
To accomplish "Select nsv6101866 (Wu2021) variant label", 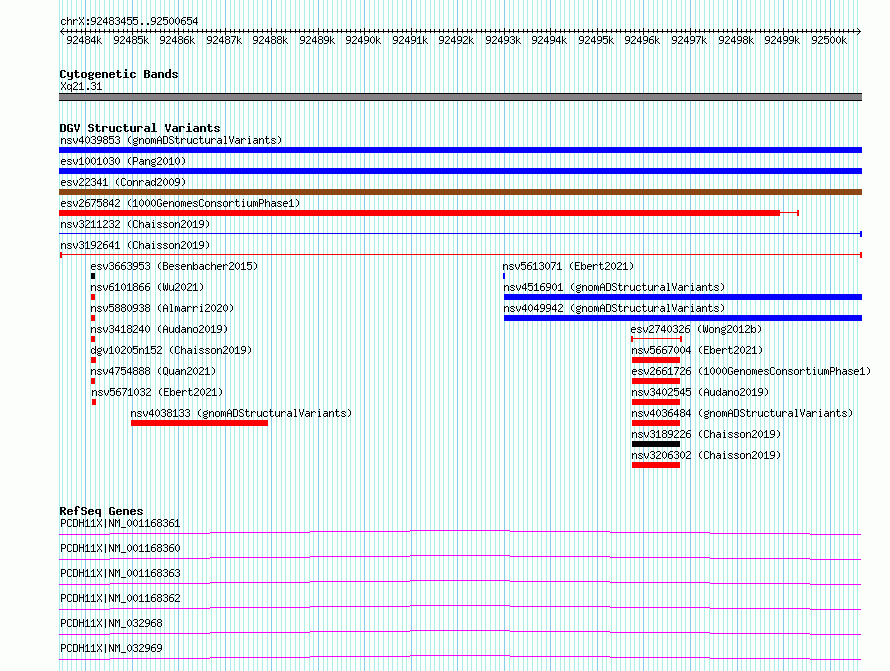I will pyautogui.click(x=147, y=287).
